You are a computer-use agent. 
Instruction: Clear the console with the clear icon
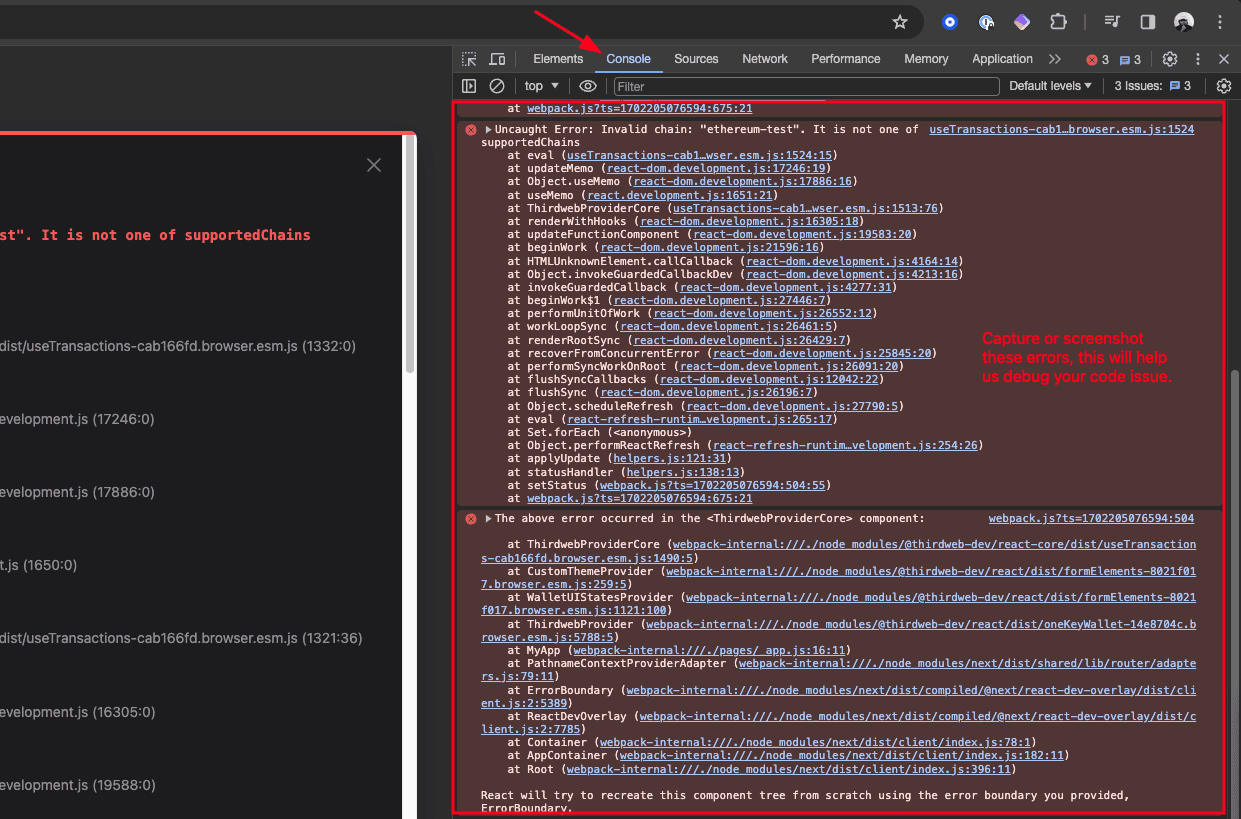point(497,86)
